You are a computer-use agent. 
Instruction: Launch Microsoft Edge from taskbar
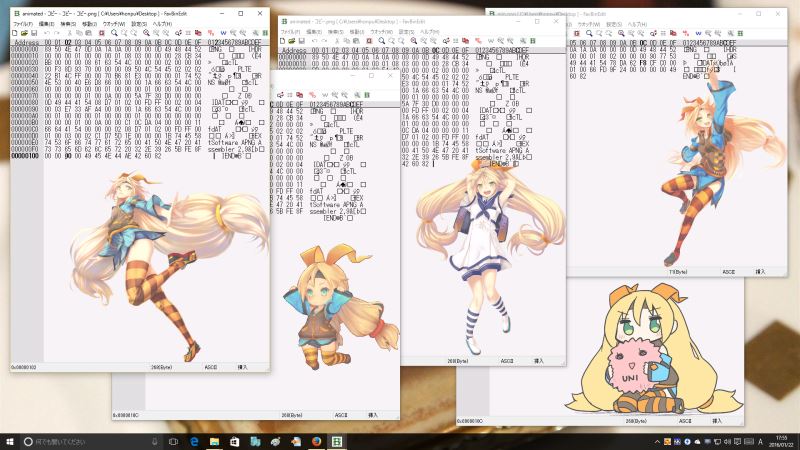point(194,441)
